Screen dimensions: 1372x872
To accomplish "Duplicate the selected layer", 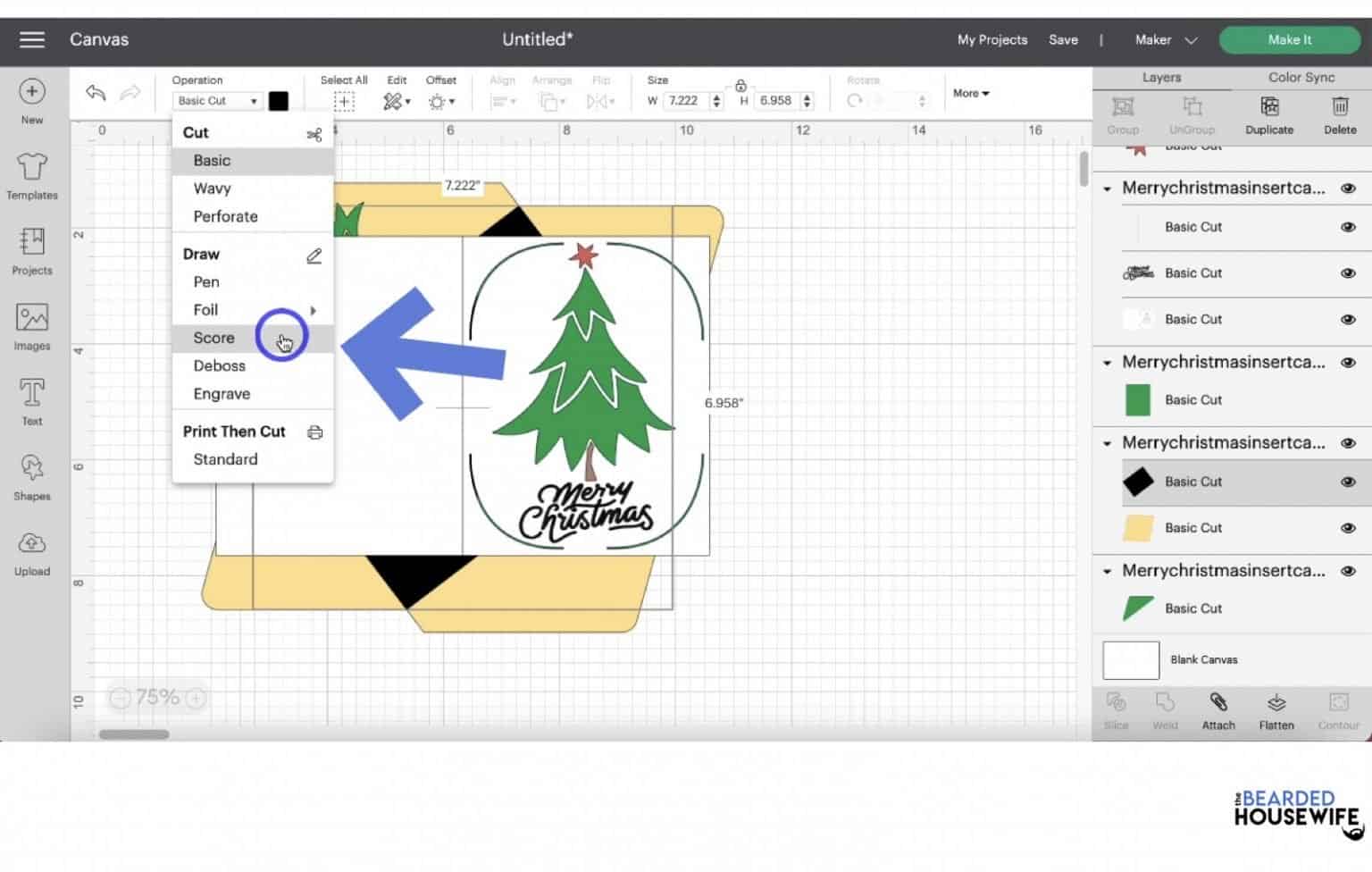I will 1268,114.
